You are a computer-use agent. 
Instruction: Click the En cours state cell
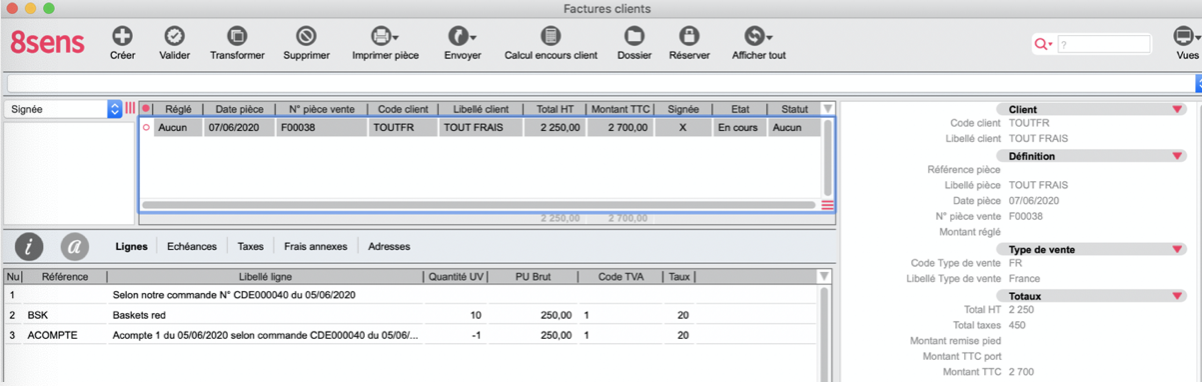[x=739, y=128]
